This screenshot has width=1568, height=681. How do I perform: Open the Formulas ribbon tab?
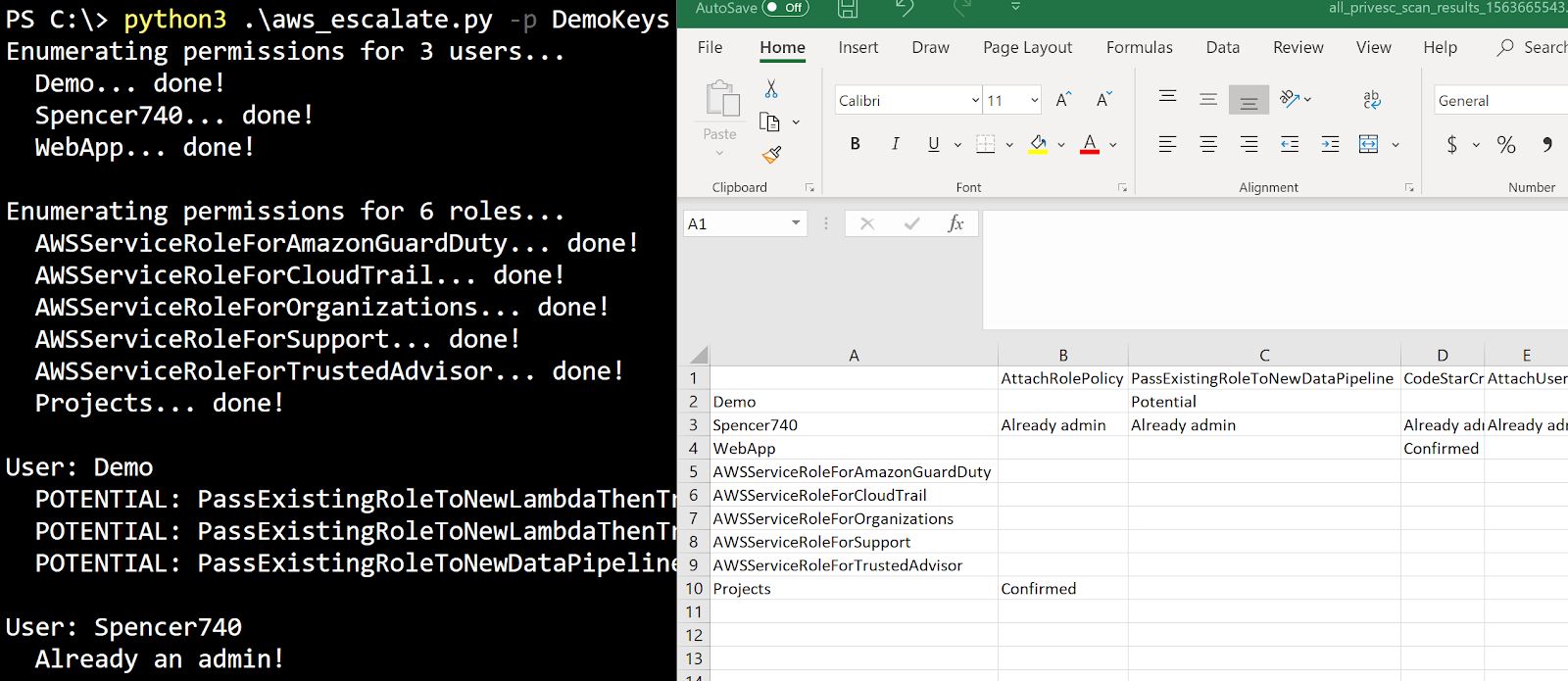coord(1139,47)
